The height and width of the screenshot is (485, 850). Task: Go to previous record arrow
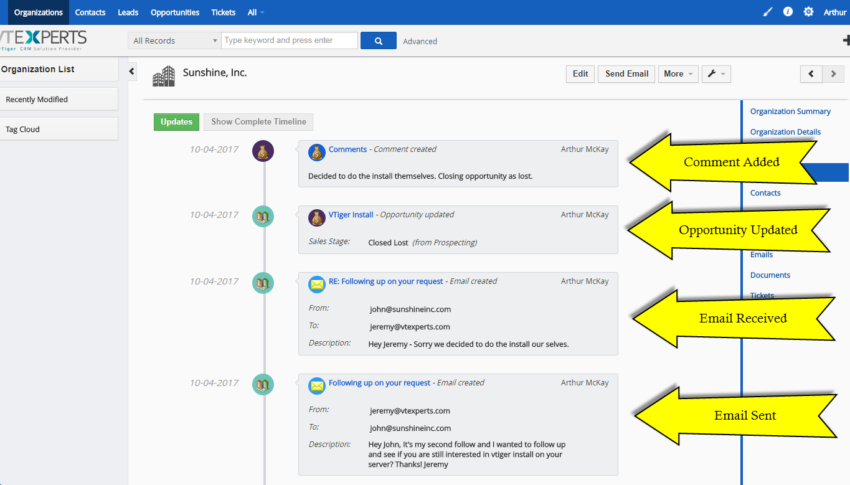(811, 74)
